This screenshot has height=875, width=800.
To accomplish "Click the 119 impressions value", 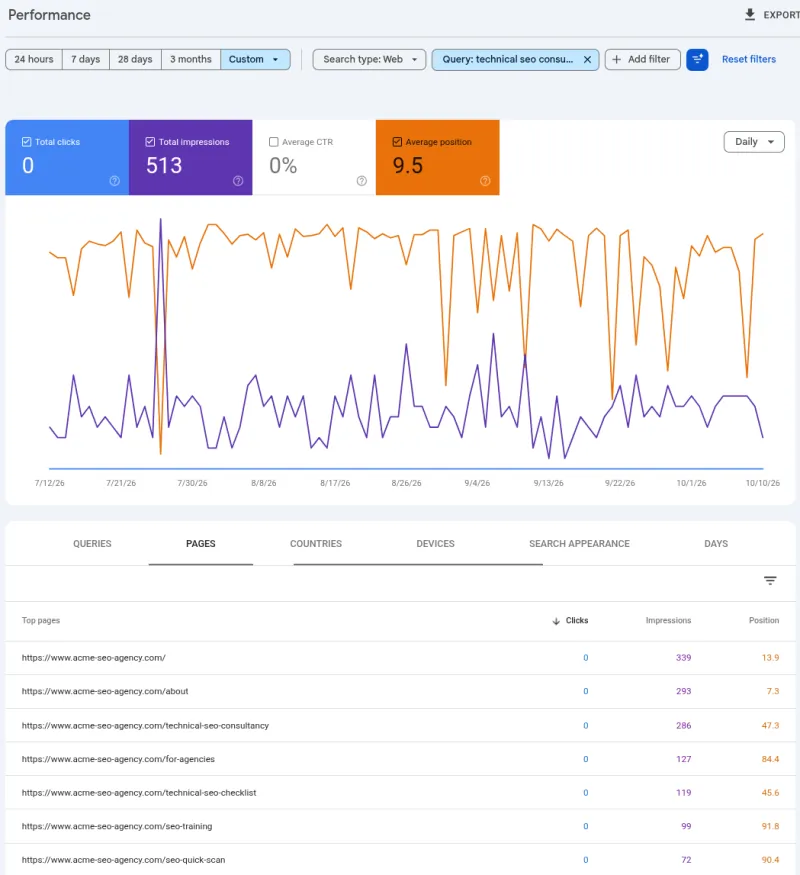I will 683,792.
